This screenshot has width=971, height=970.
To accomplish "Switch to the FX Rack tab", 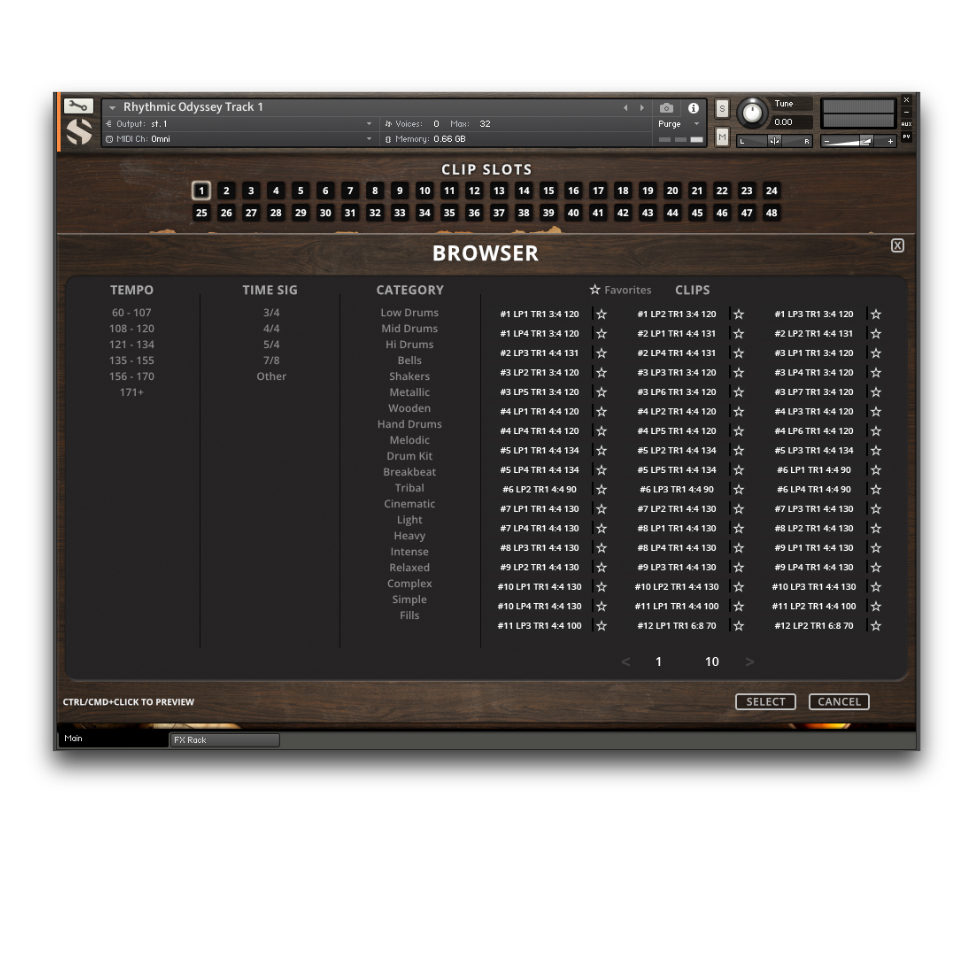I will point(223,740).
